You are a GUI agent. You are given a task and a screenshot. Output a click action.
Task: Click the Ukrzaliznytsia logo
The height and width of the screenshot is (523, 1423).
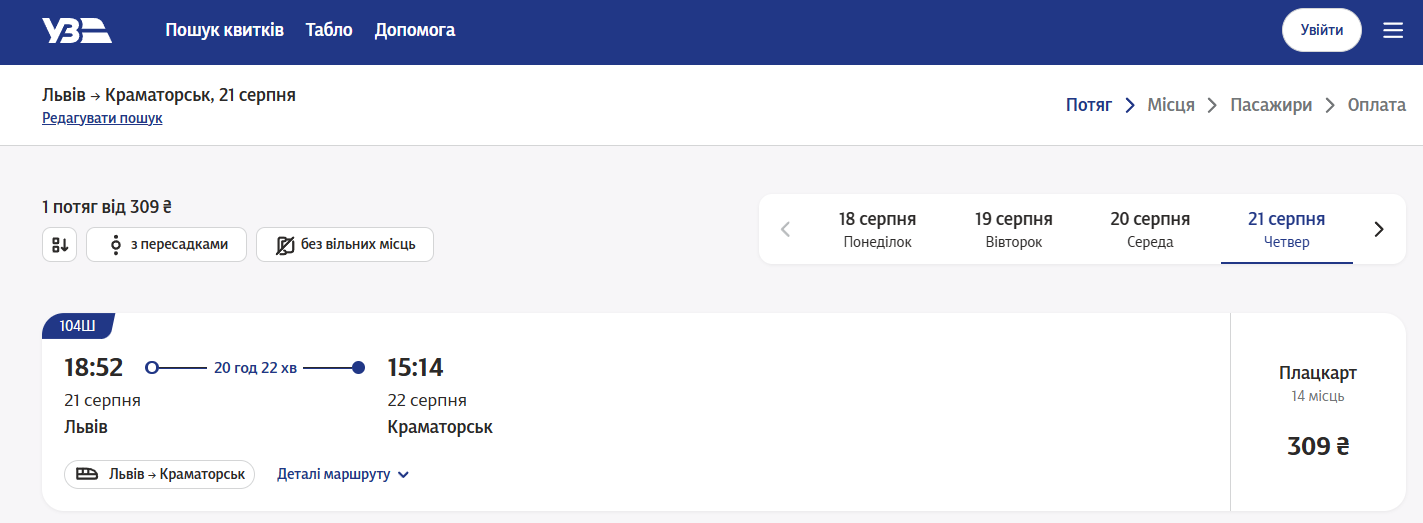(x=76, y=31)
